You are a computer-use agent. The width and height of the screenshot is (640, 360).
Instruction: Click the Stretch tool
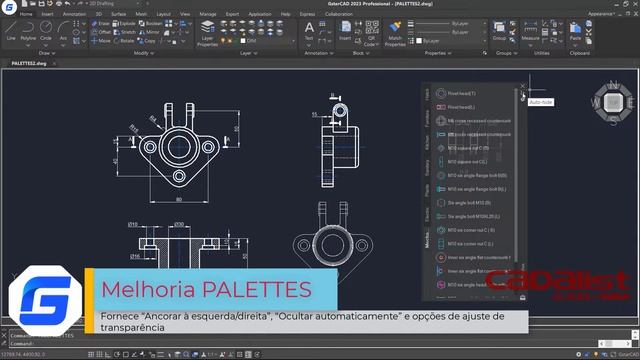[124, 32]
